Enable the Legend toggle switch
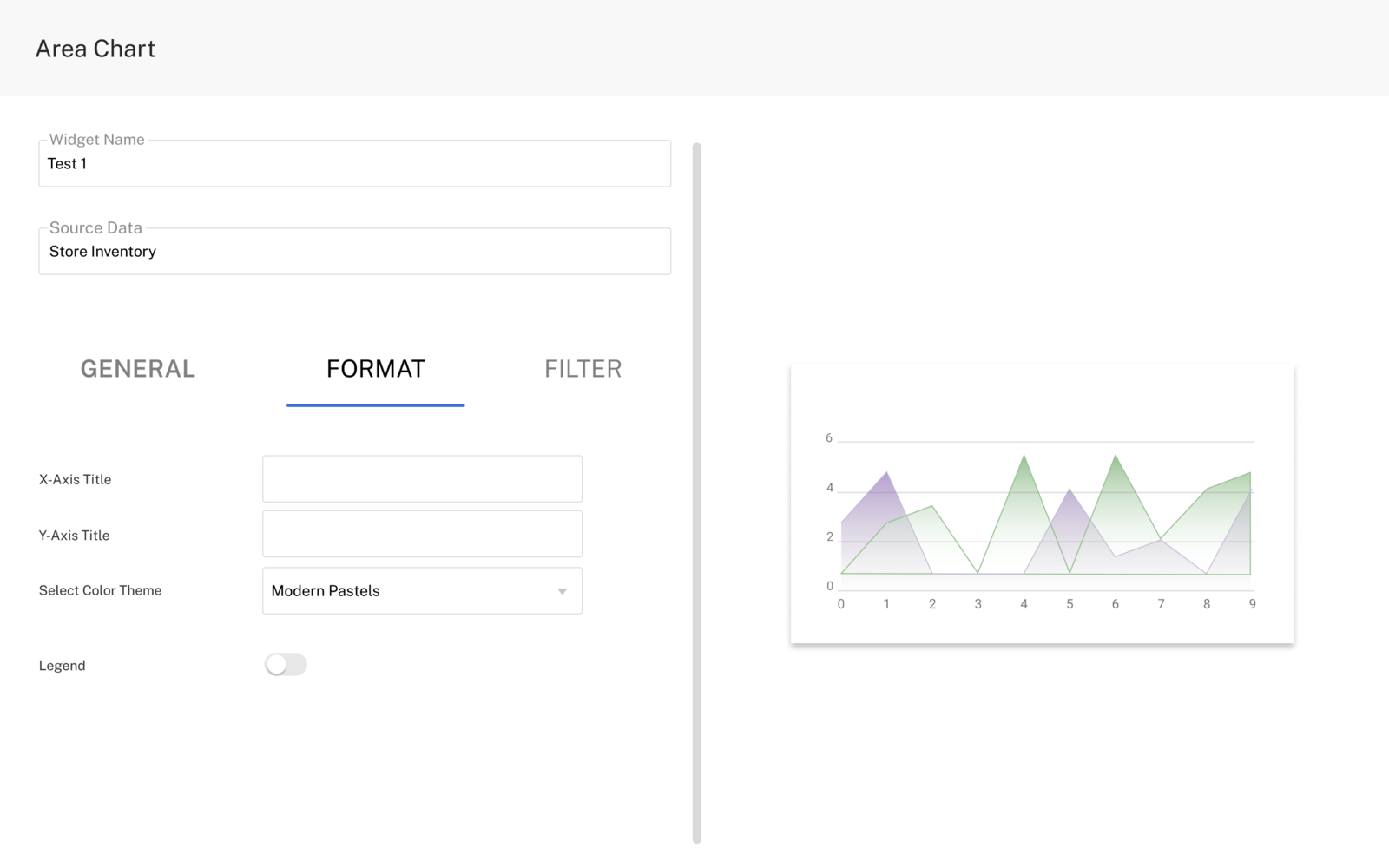 click(x=286, y=665)
